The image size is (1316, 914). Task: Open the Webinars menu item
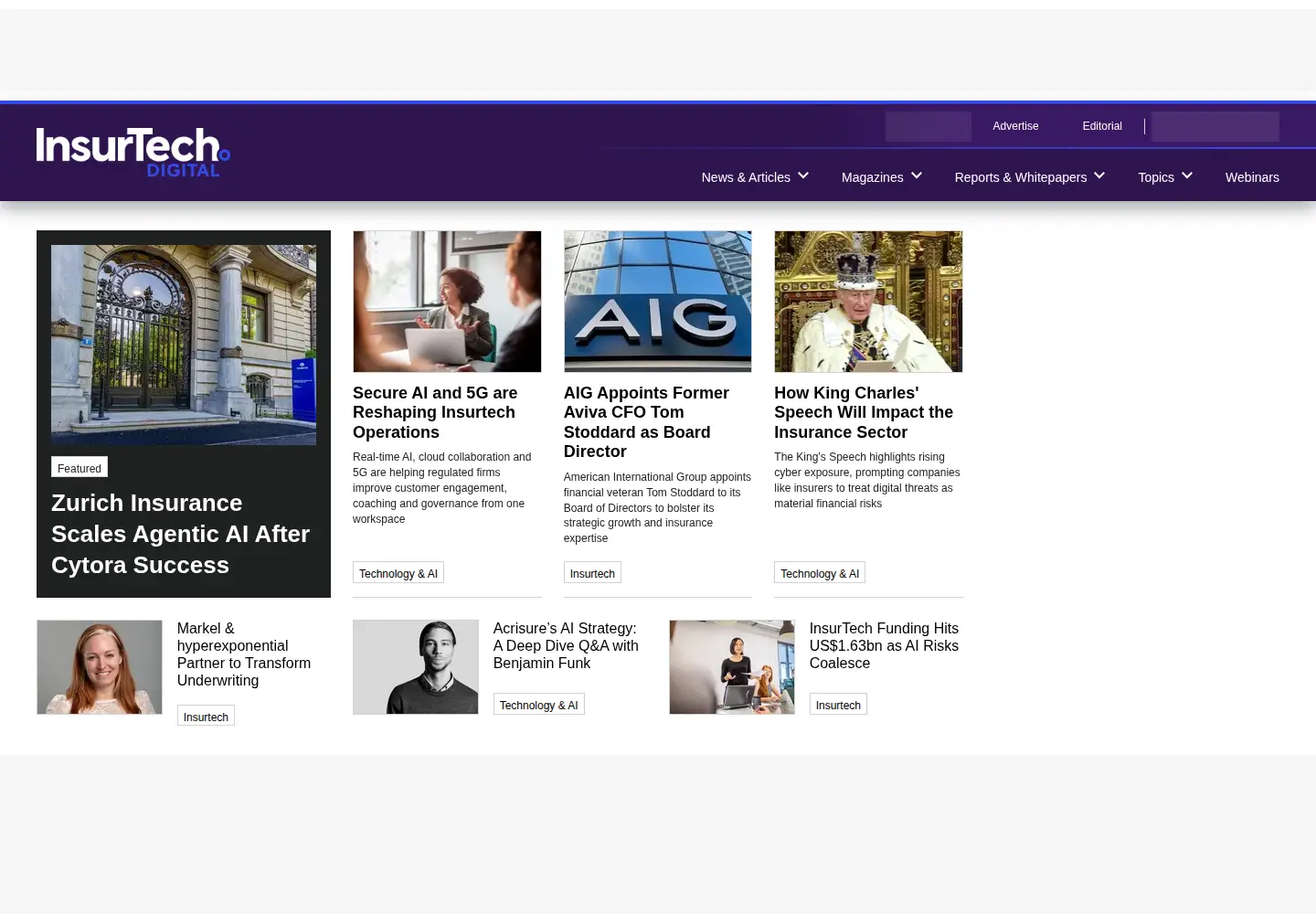tap(1252, 177)
